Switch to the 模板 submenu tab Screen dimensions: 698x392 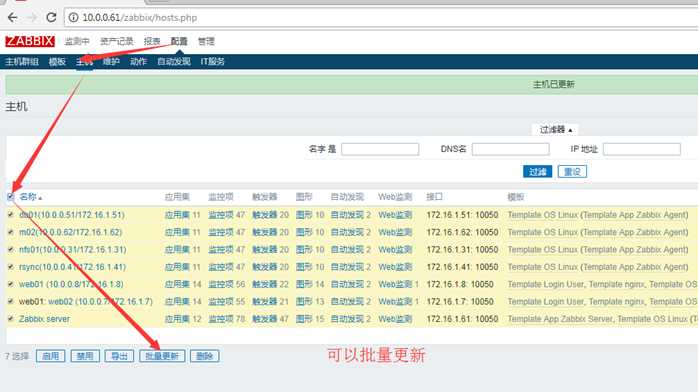(57, 61)
